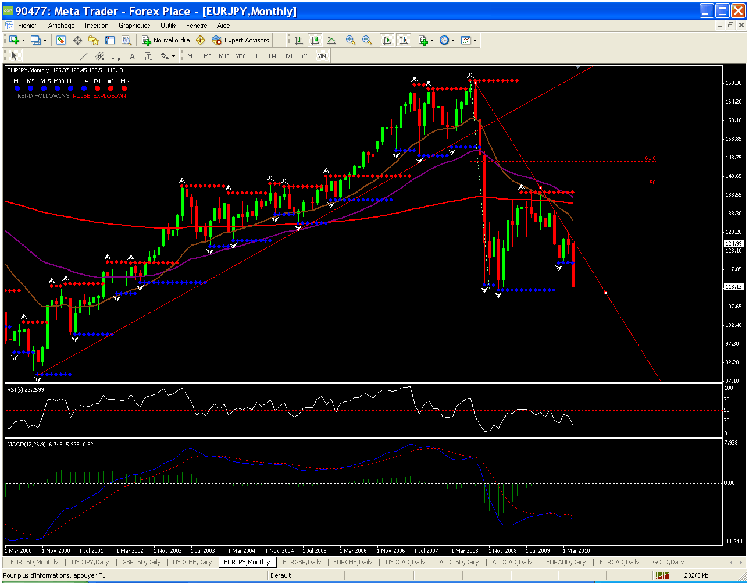749x583 pixels.
Task: Open the Fichier menu
Action: 27,25
